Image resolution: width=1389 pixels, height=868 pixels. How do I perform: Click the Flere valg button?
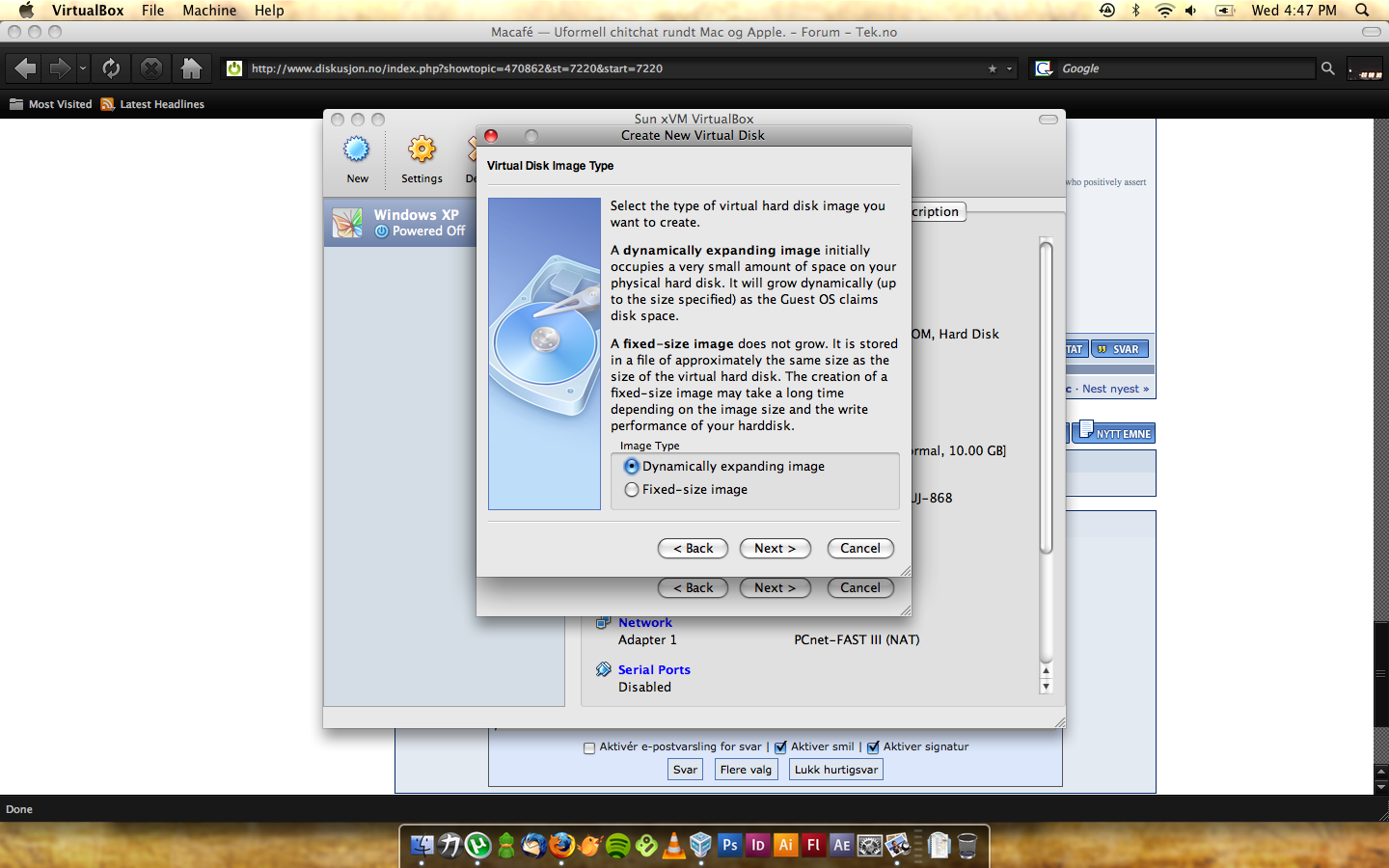(x=746, y=770)
